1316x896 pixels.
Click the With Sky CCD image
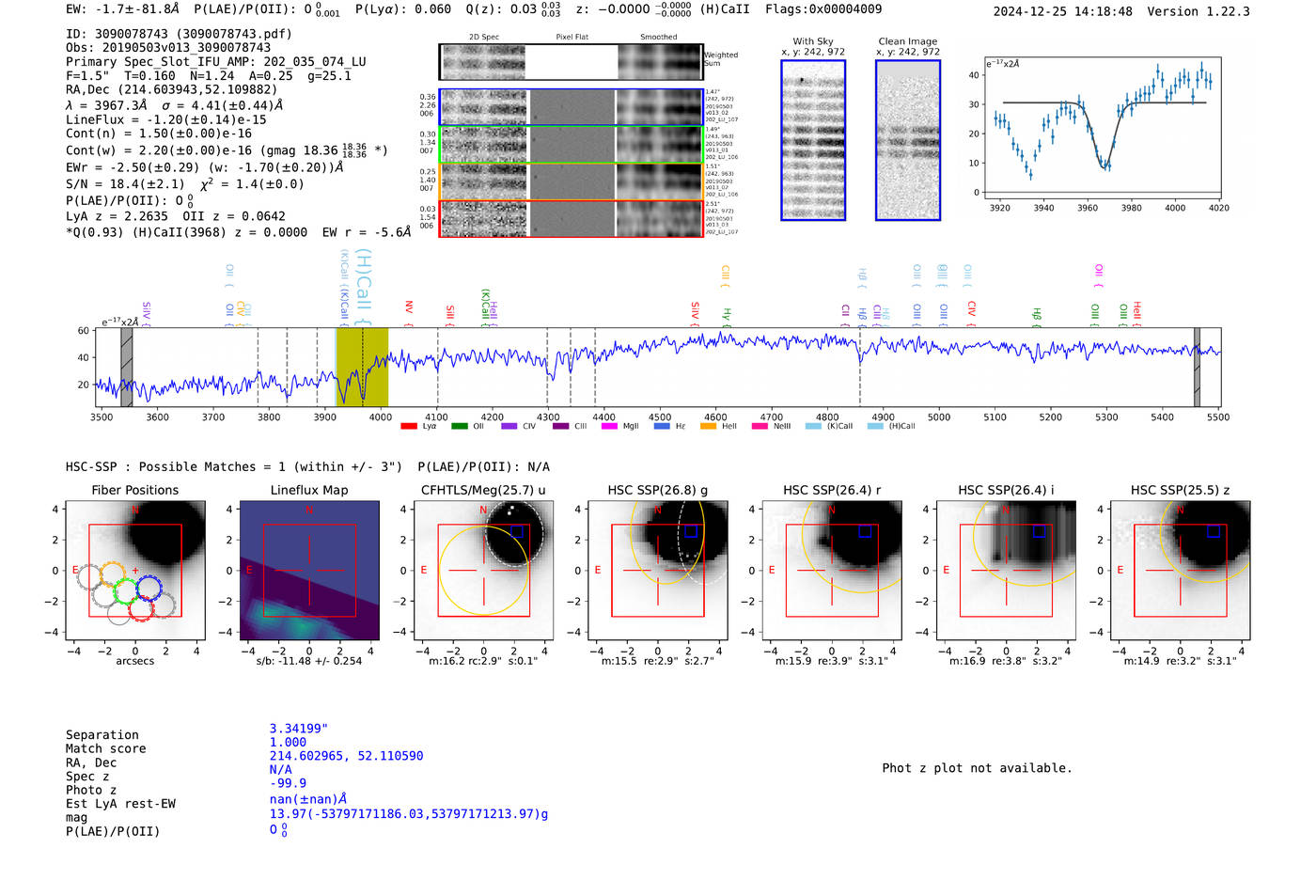(813, 140)
